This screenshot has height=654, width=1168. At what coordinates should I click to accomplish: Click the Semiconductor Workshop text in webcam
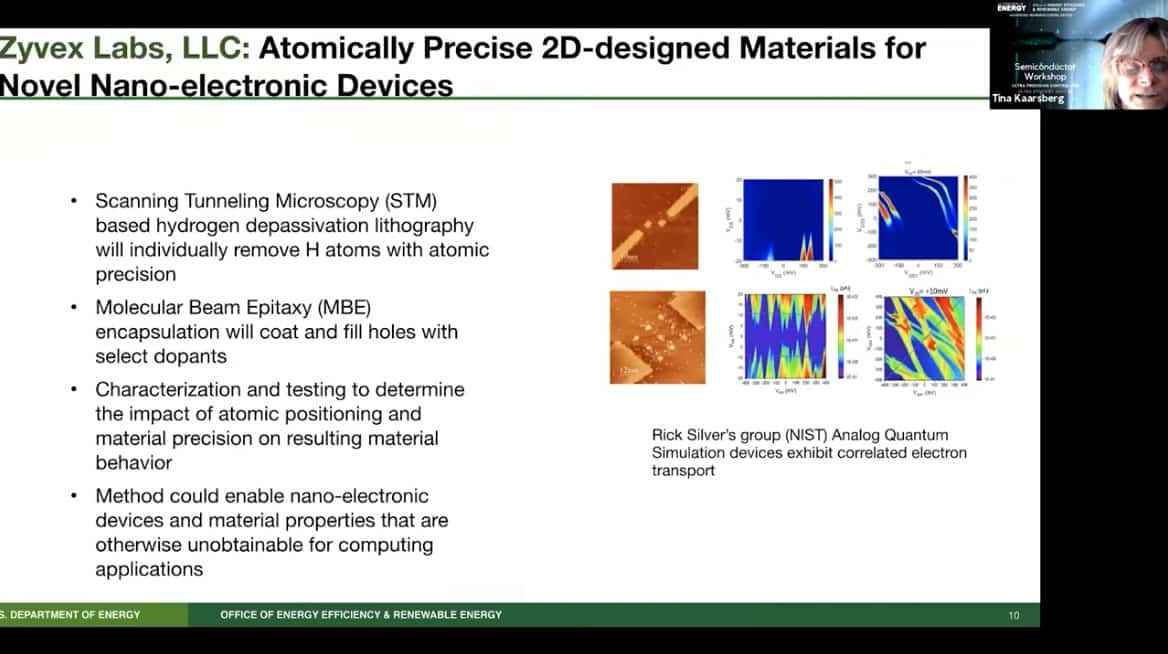tap(1045, 71)
